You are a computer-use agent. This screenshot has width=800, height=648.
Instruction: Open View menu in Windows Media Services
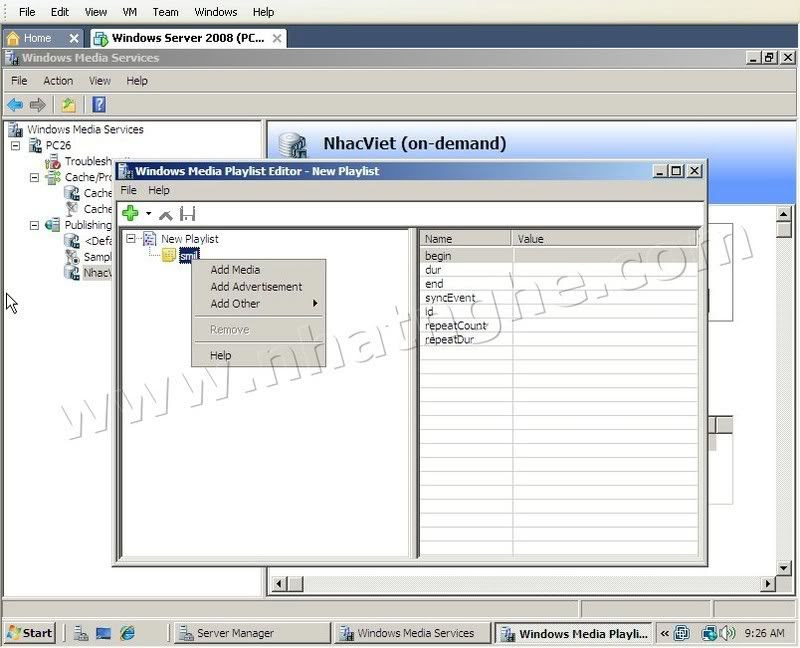99,81
